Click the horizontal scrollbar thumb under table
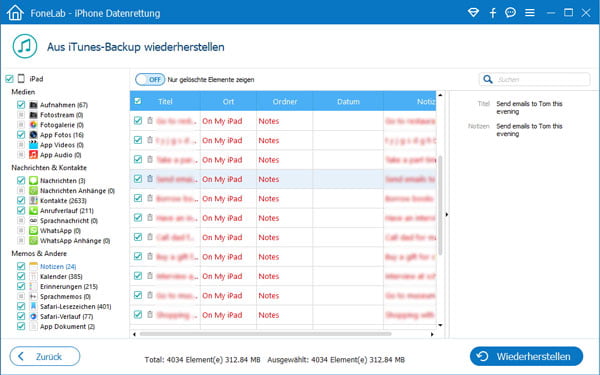The width and height of the screenshot is (600, 375). tap(266, 334)
